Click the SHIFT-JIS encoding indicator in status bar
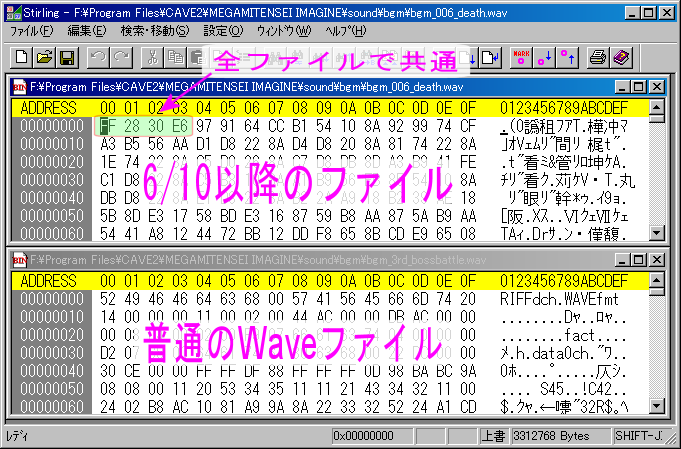This screenshot has width=681, height=449. [x=638, y=437]
